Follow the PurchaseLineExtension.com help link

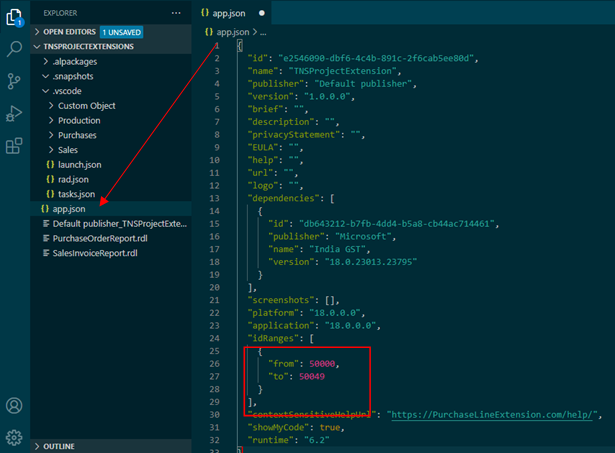click(x=494, y=415)
